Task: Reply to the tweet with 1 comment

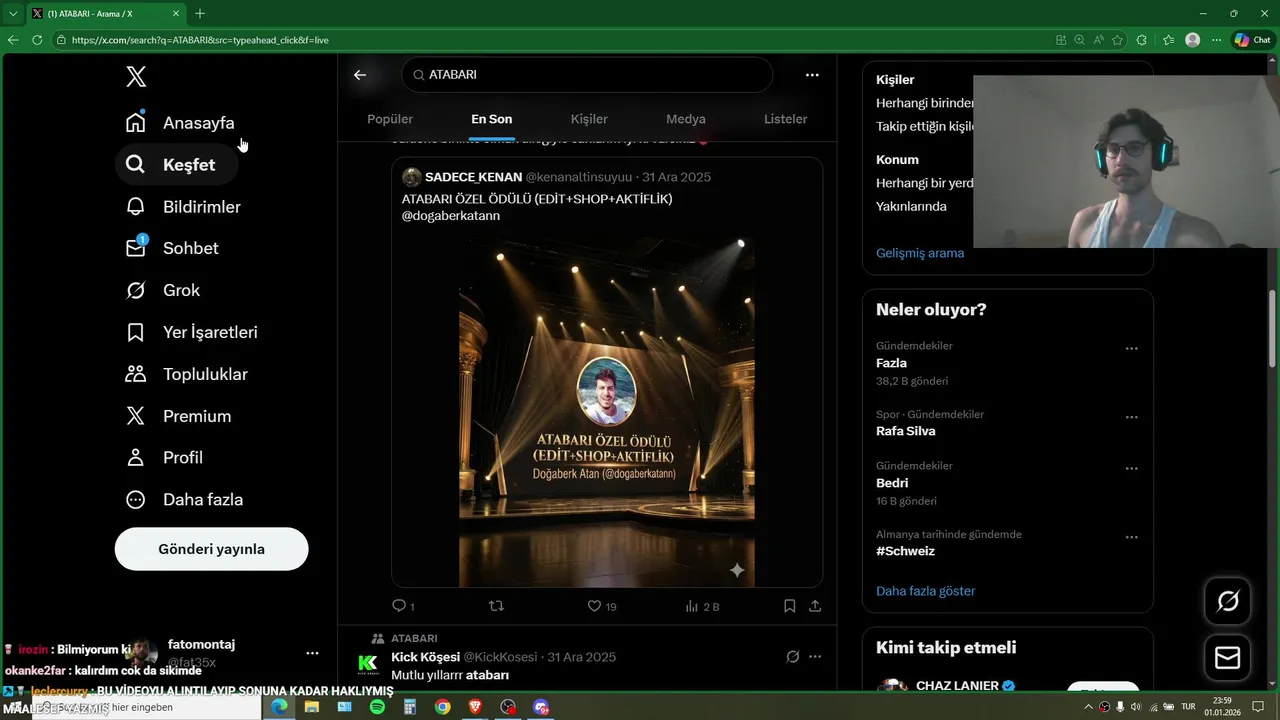Action: pyautogui.click(x=403, y=606)
